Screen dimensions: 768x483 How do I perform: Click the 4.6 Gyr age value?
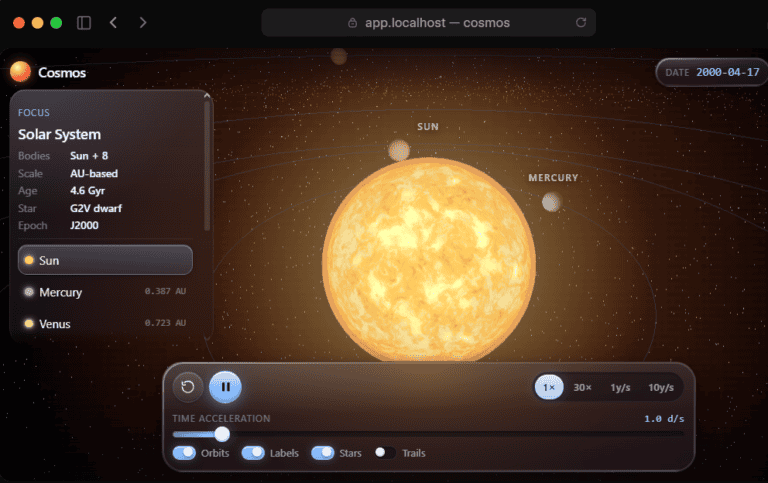pos(87,191)
